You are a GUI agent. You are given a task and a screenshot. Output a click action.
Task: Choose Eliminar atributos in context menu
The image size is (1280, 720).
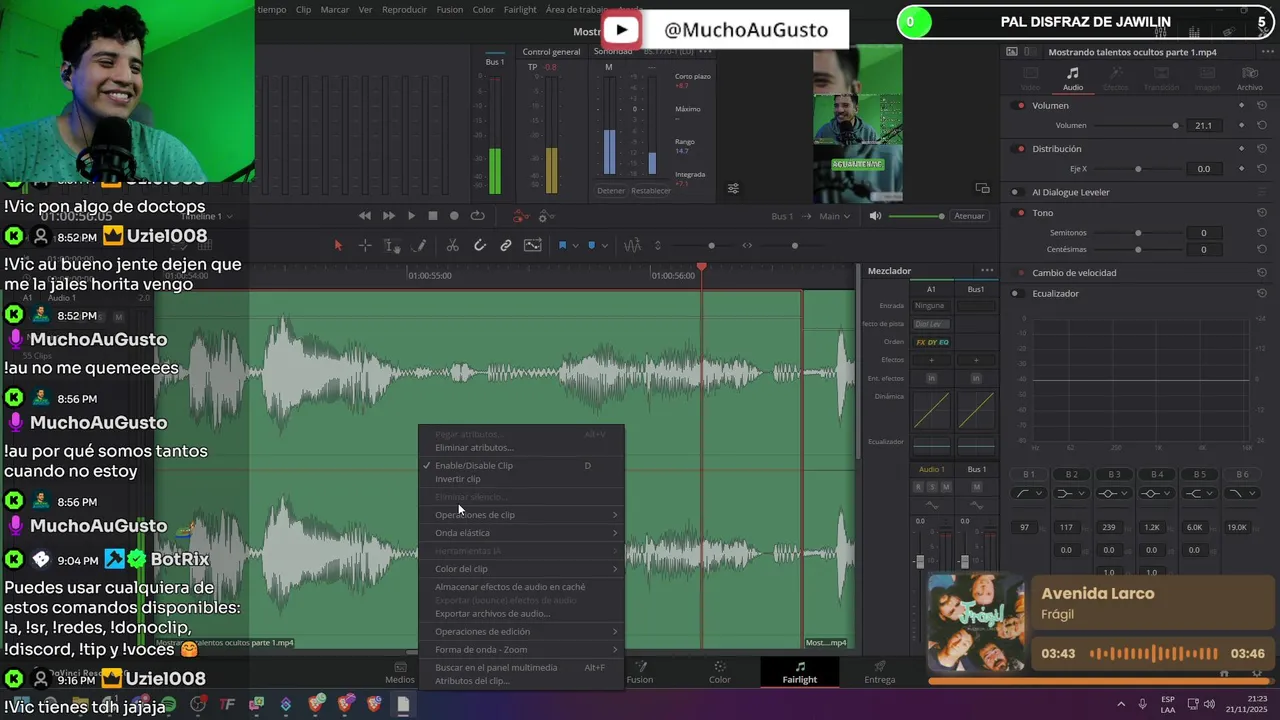coord(521,448)
